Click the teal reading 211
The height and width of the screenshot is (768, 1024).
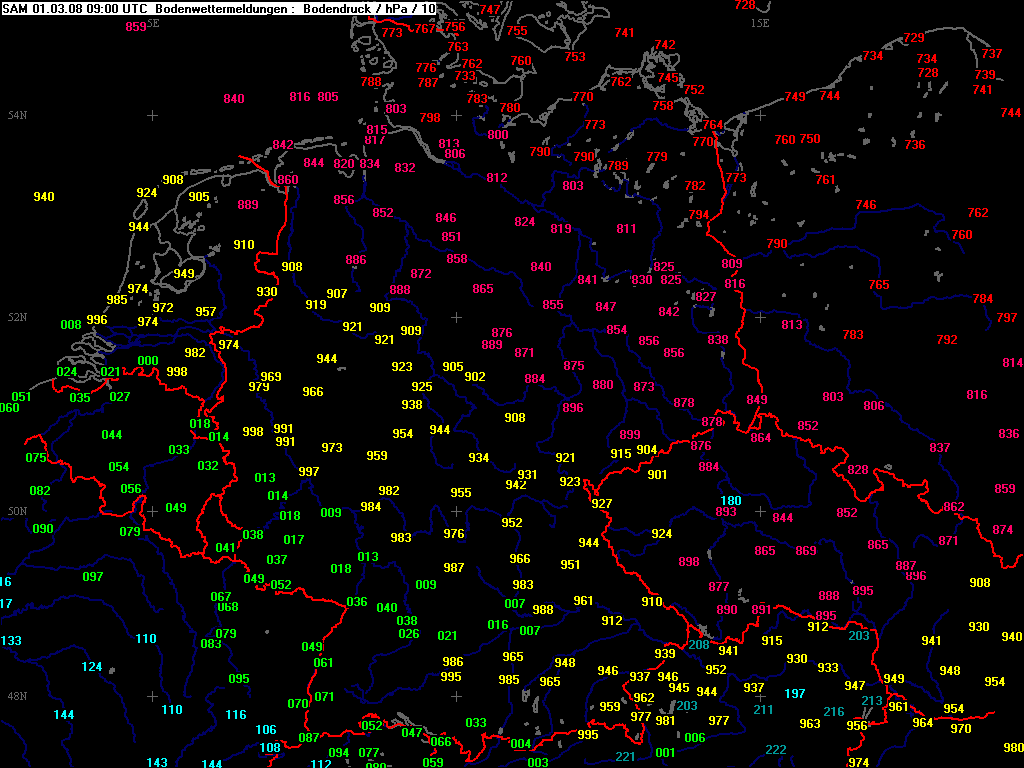click(x=763, y=710)
